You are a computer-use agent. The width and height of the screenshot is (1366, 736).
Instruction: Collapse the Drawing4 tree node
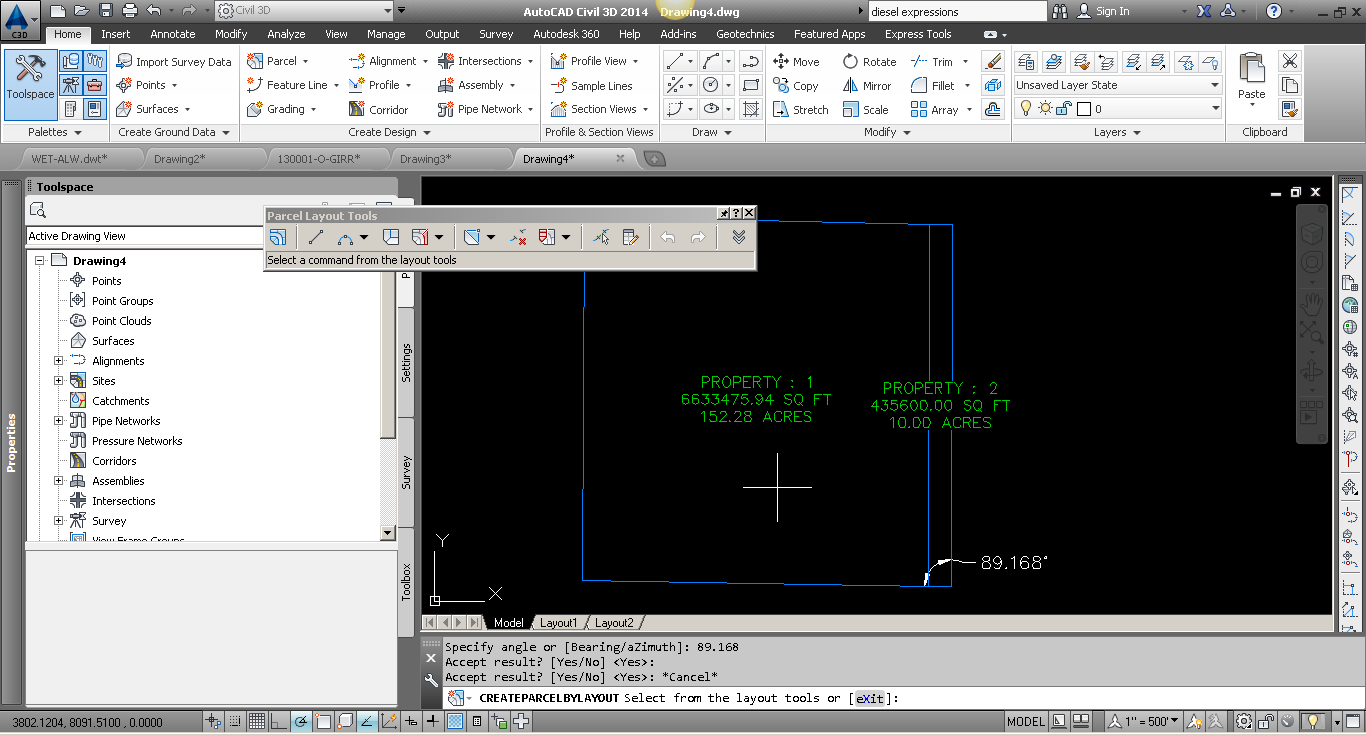pos(41,261)
